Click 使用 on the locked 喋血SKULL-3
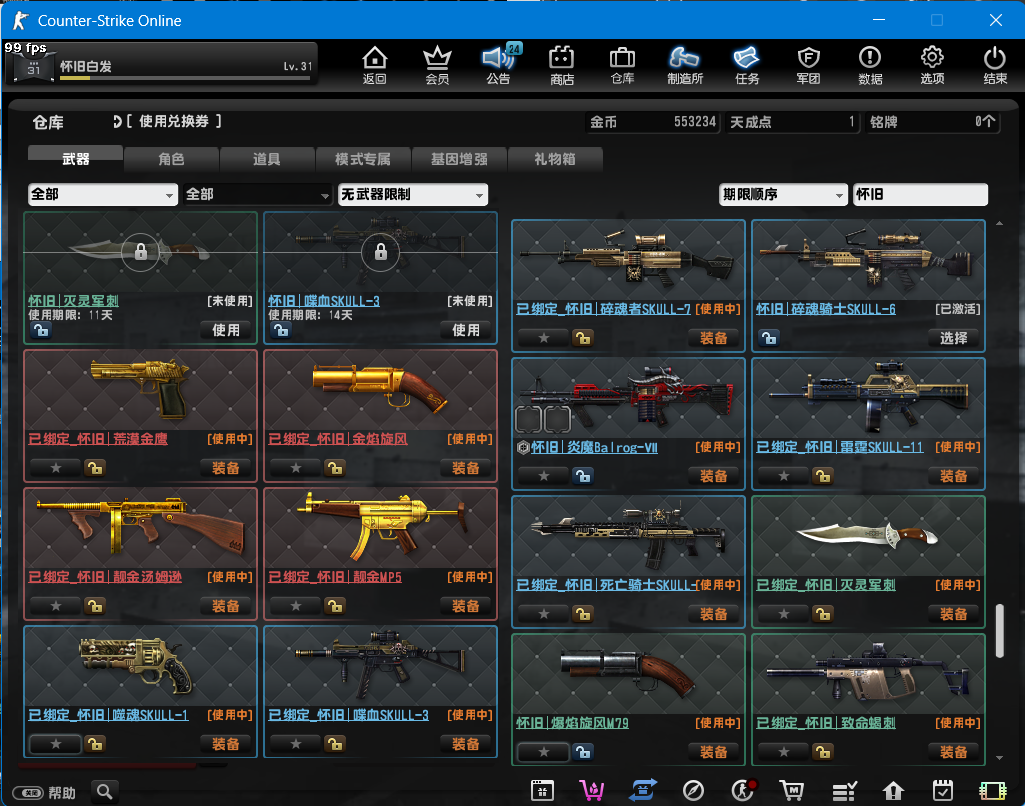The image size is (1025, 806). point(465,330)
